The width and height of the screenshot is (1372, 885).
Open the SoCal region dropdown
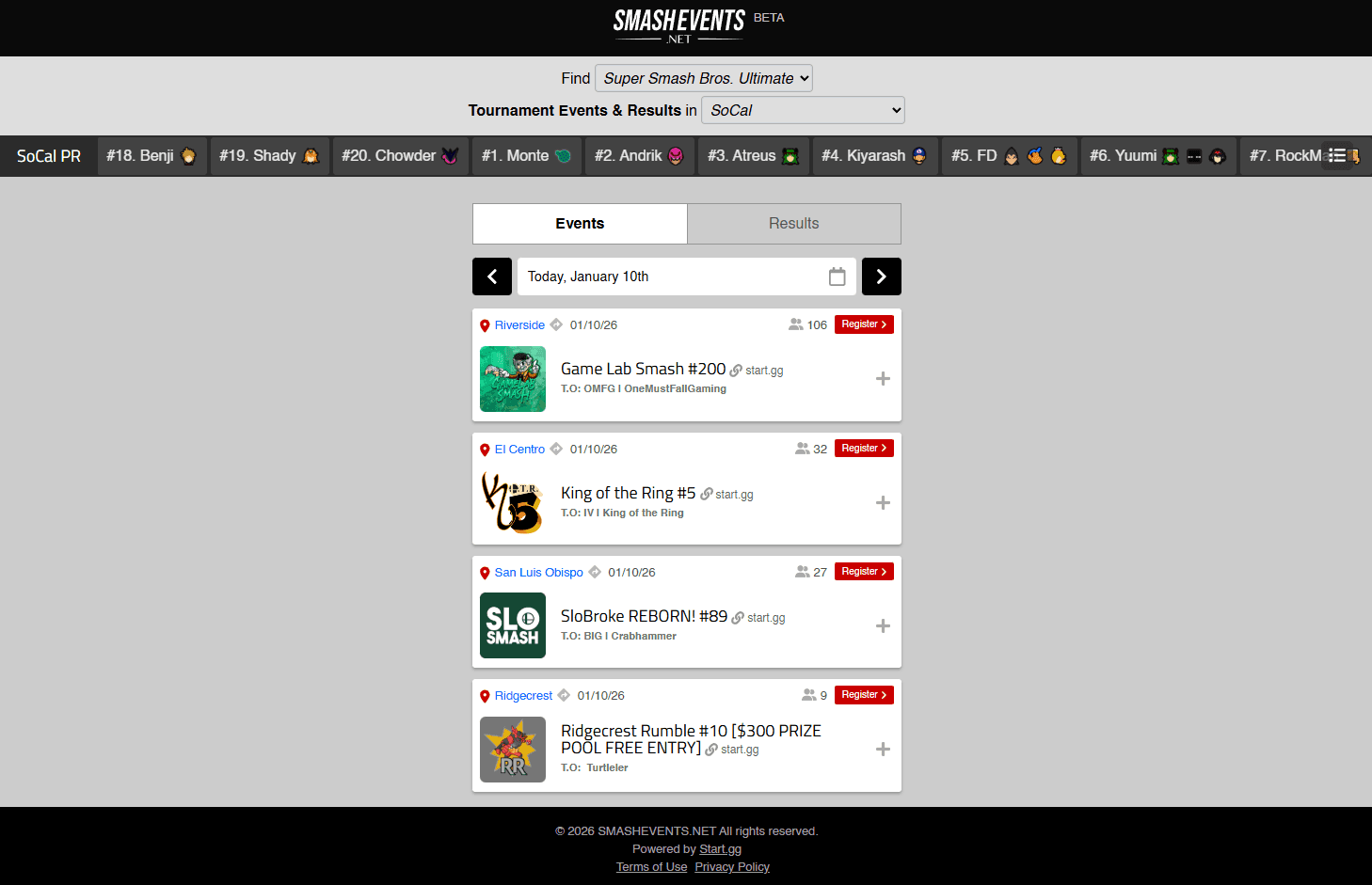pyautogui.click(x=803, y=110)
